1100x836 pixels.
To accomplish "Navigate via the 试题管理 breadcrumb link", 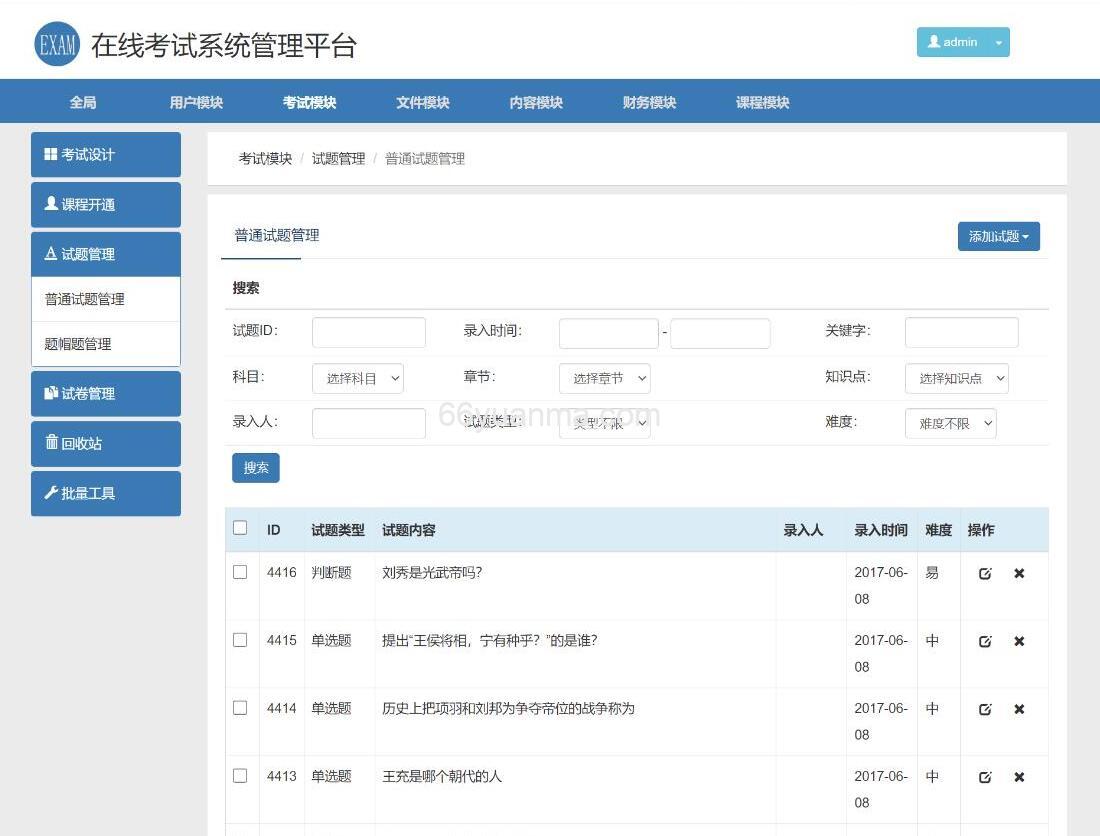I will coord(339,158).
